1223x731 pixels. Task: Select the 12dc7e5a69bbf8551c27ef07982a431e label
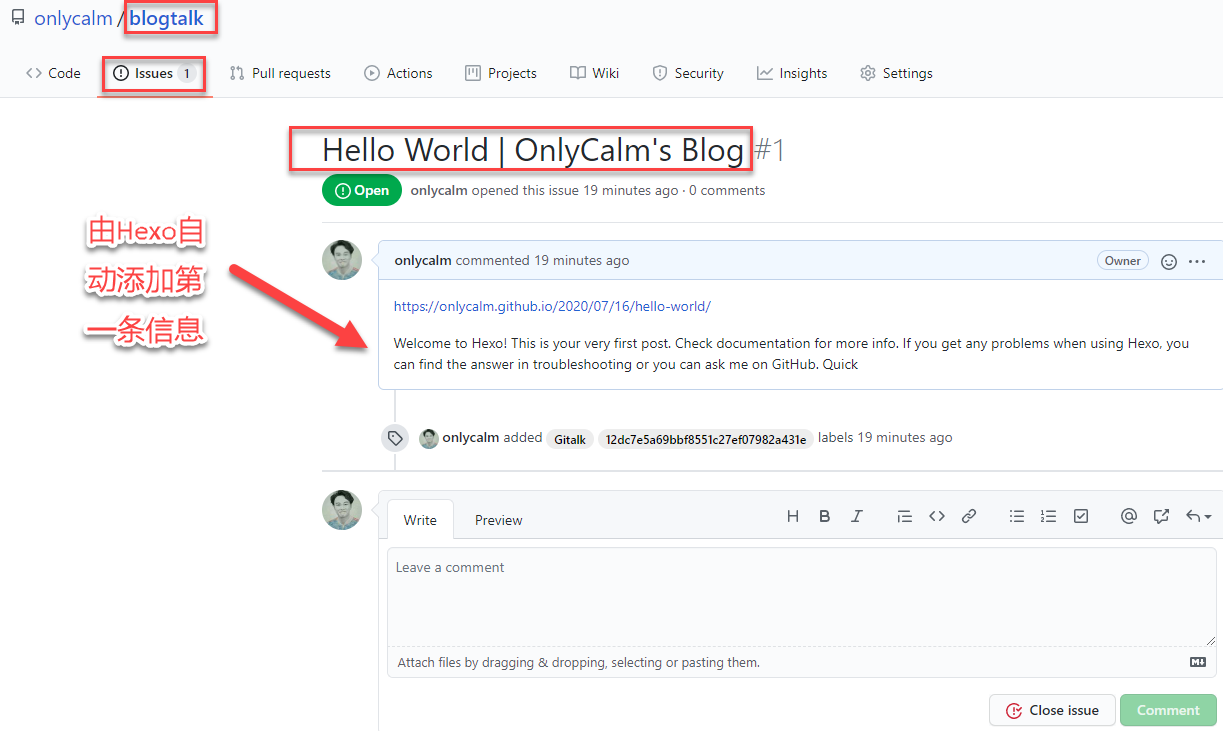pos(706,439)
